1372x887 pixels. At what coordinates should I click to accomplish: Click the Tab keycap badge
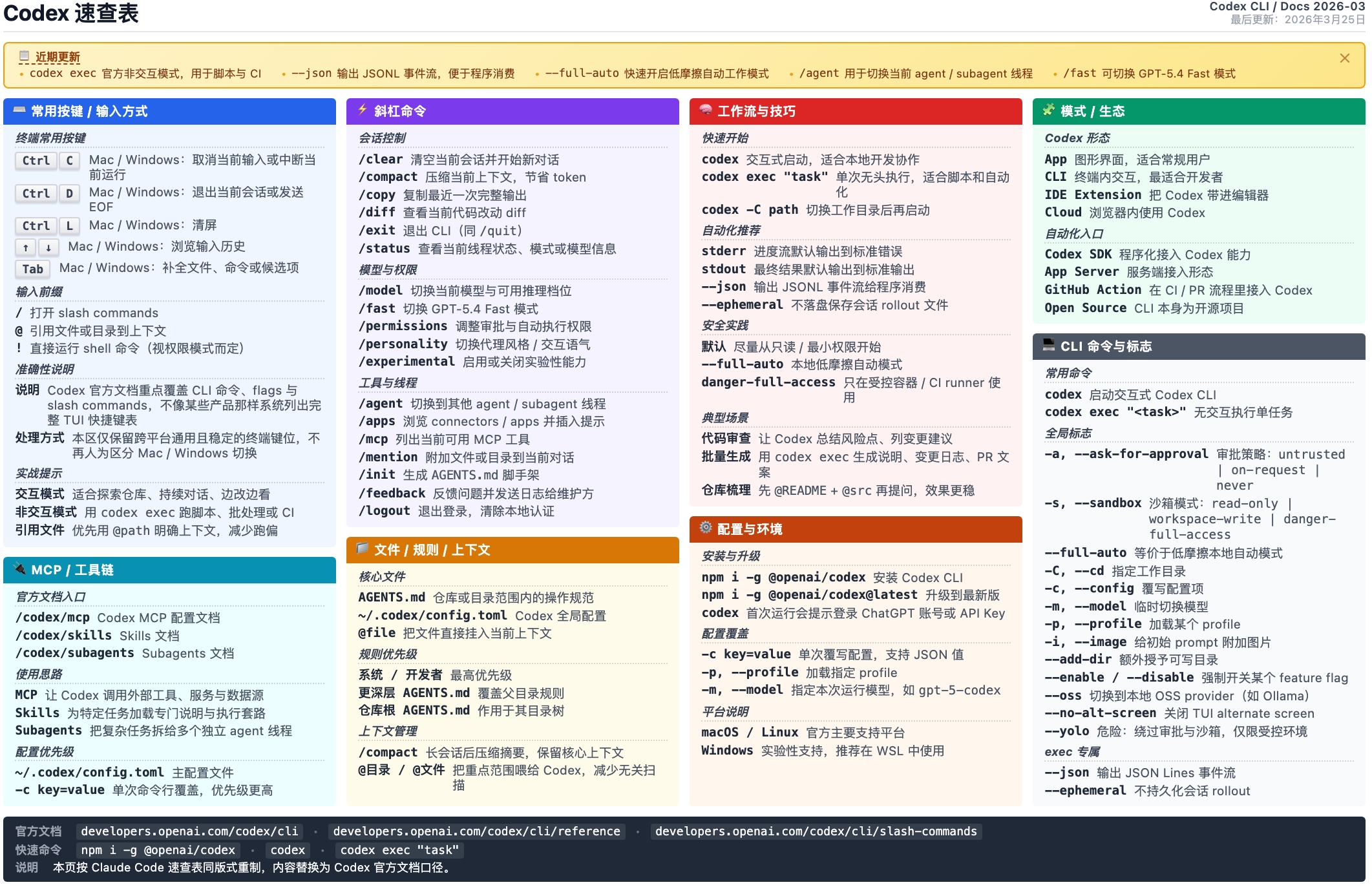[32, 269]
